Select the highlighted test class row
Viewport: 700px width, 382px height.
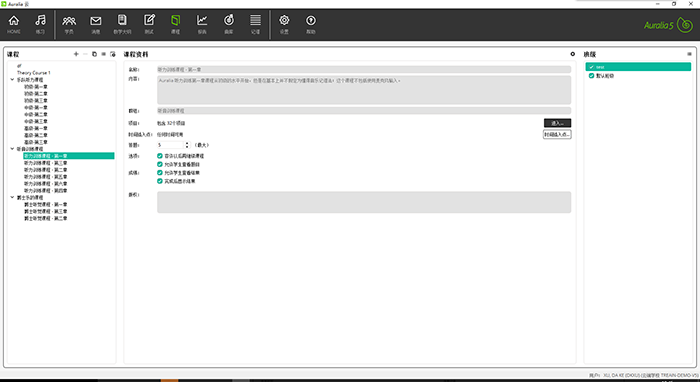[638, 67]
